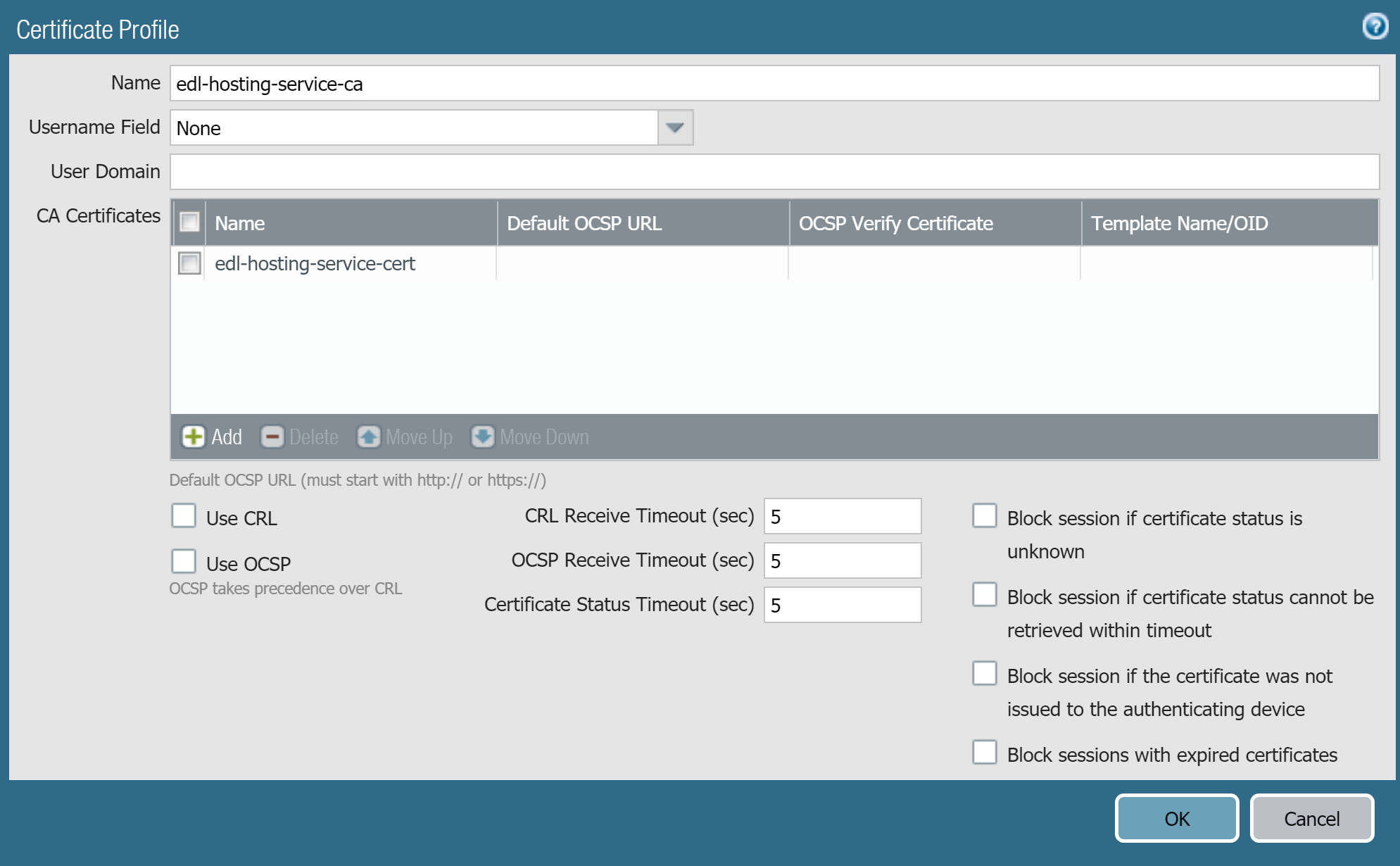Viewport: 1400px width, 866px height.
Task: Toggle the select-all checkbox in table header
Action: tap(189, 222)
